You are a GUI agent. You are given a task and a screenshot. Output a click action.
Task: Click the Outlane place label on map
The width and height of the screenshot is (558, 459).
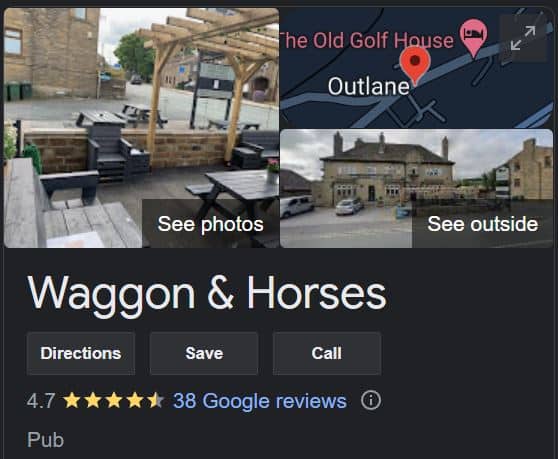(x=368, y=86)
